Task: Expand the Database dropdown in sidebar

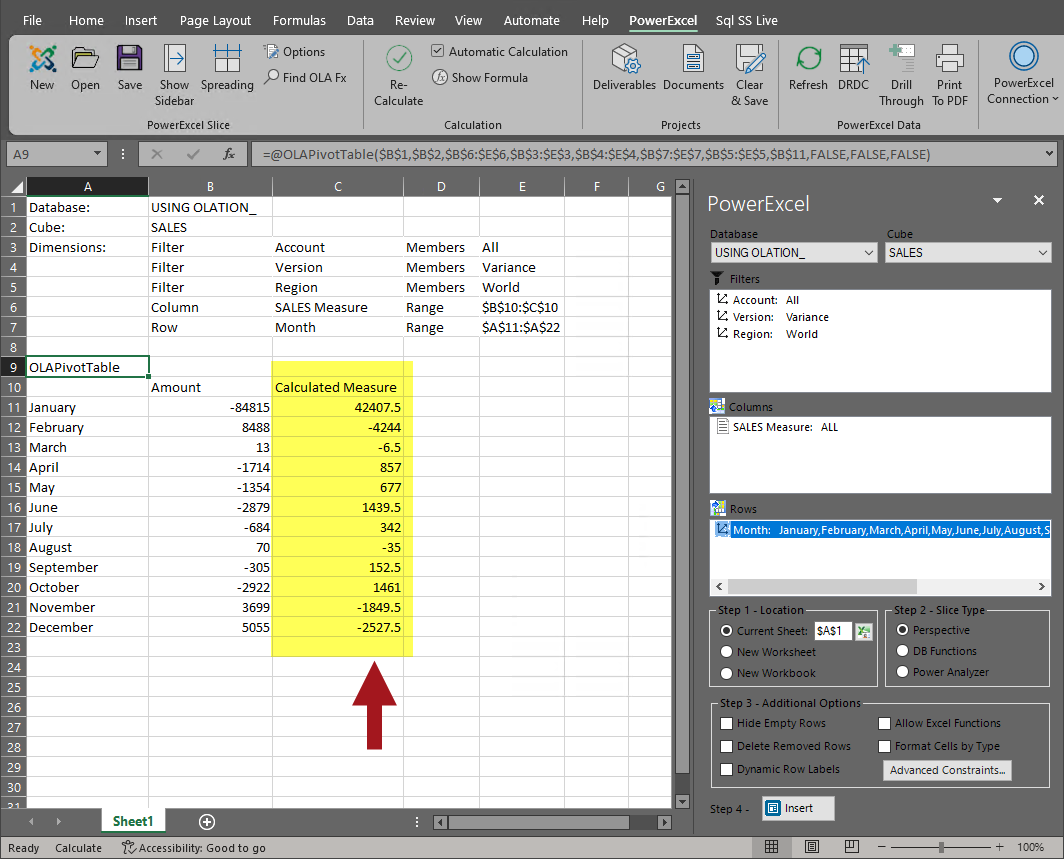Action: pos(868,253)
